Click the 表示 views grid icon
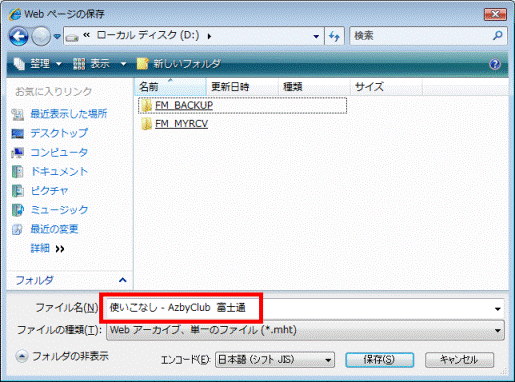This screenshot has height=382, width=515. [x=79, y=63]
